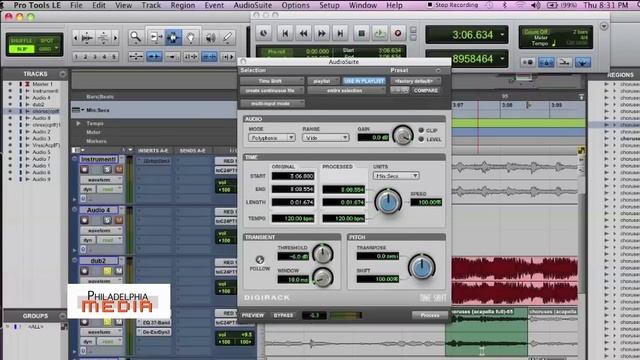This screenshot has width=640, height=360.
Task: Select the Selector tool
Action: 173,38
